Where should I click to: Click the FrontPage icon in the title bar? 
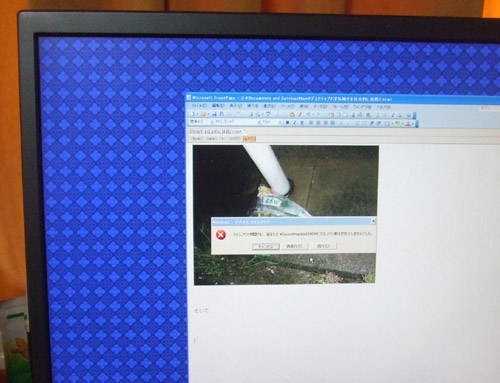189,98
